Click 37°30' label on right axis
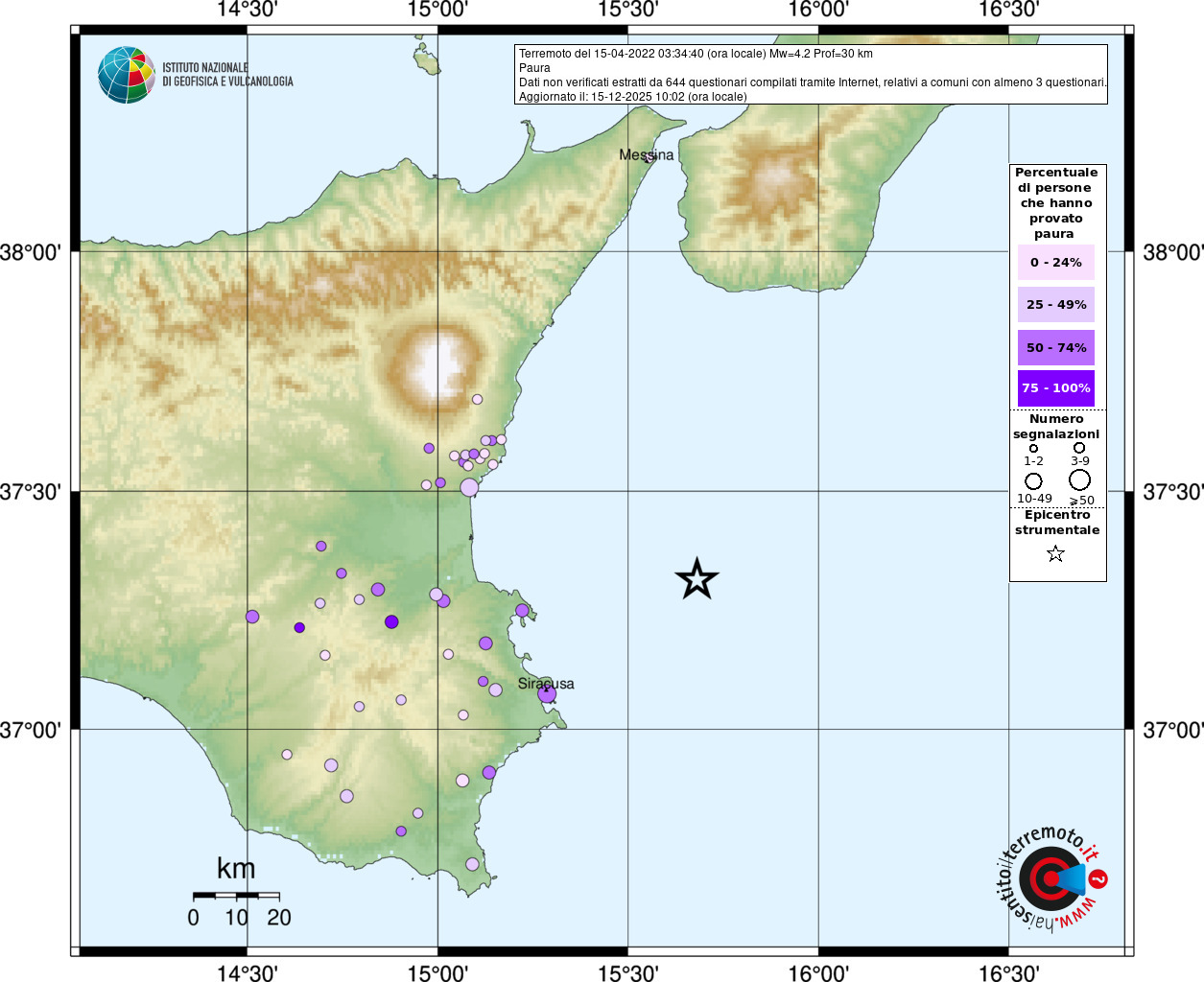Screen dimensions: 1204x982 click(1173, 491)
